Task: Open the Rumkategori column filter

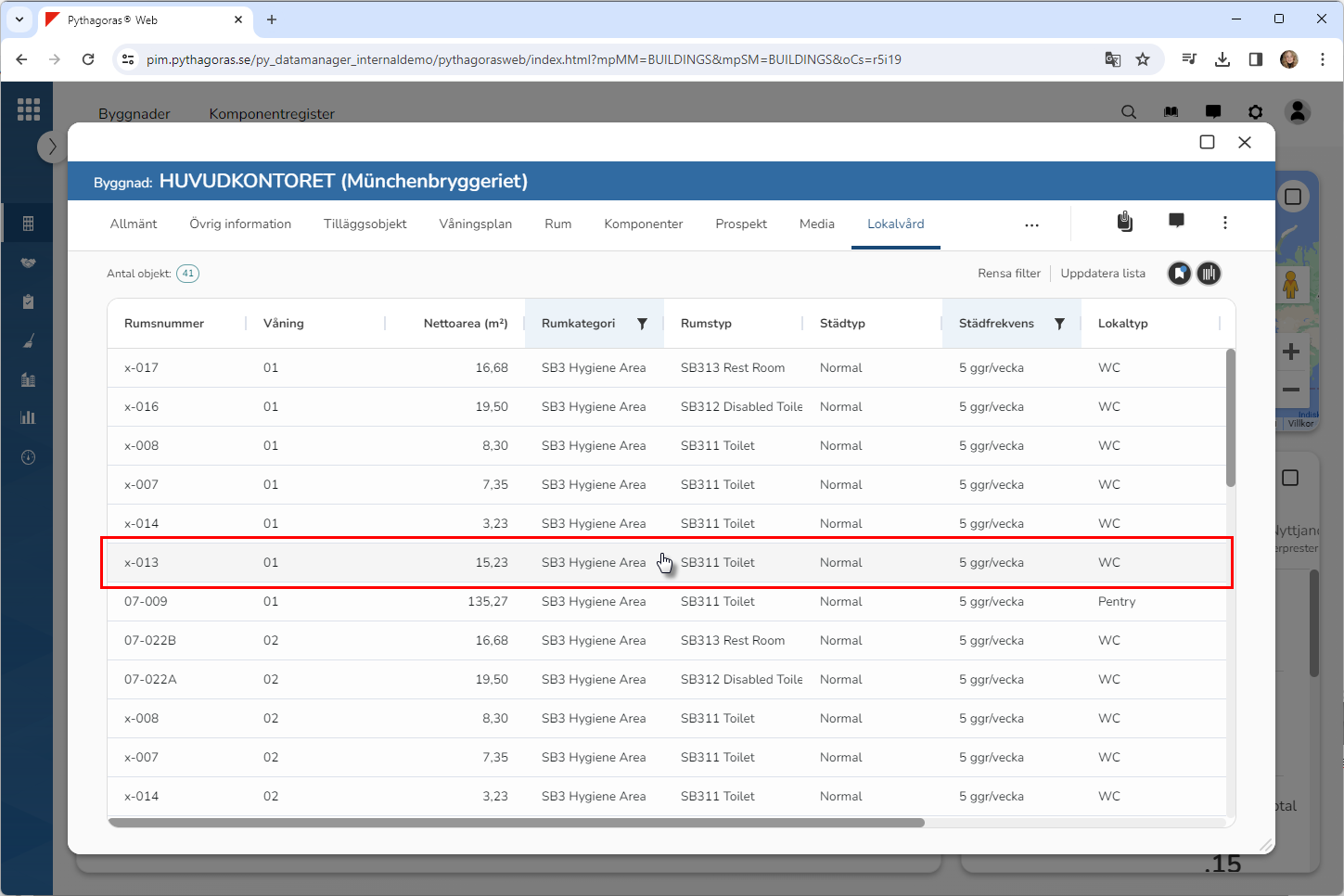Action: pyautogui.click(x=642, y=324)
